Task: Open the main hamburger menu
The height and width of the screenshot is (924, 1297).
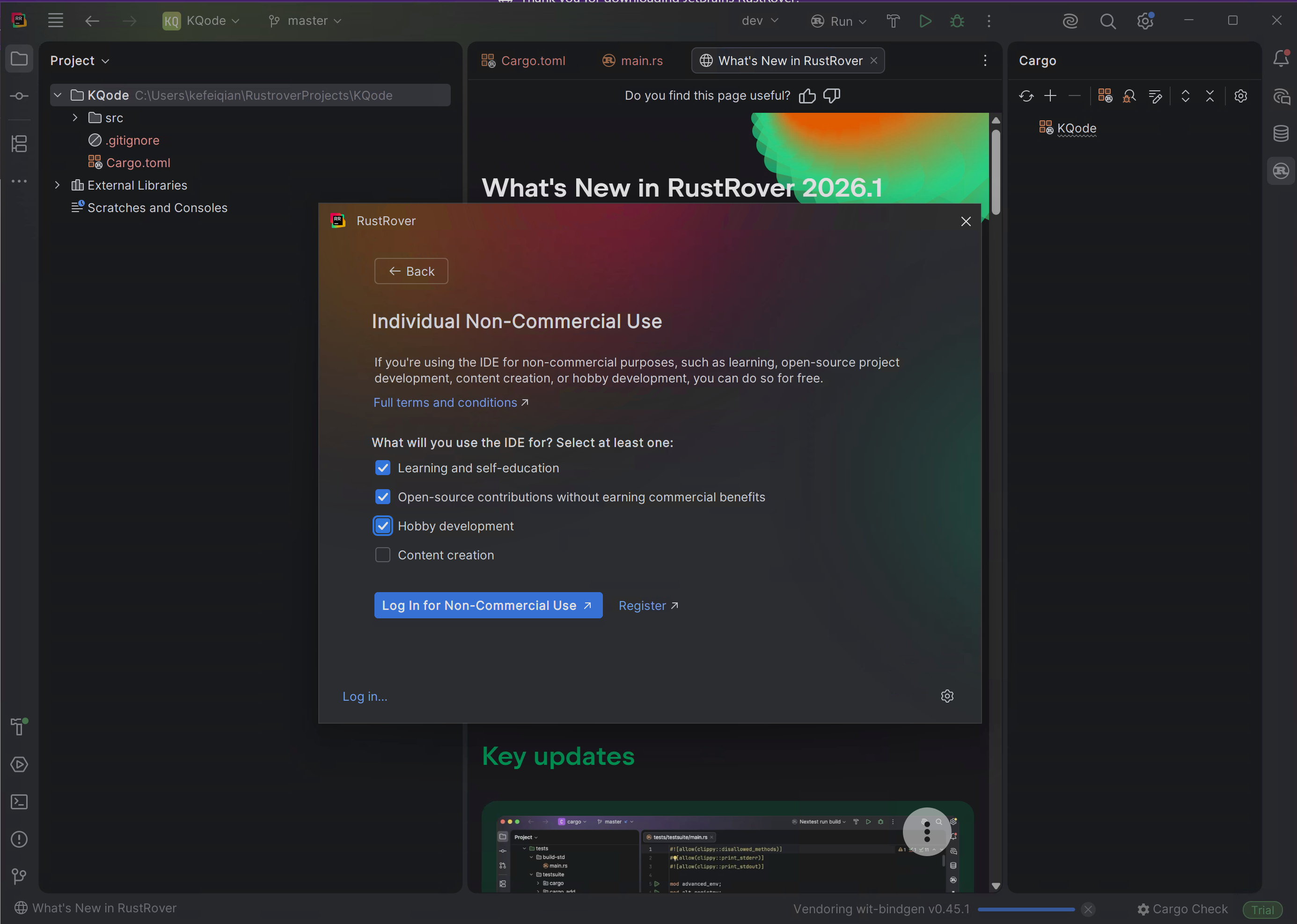Action: [55, 21]
